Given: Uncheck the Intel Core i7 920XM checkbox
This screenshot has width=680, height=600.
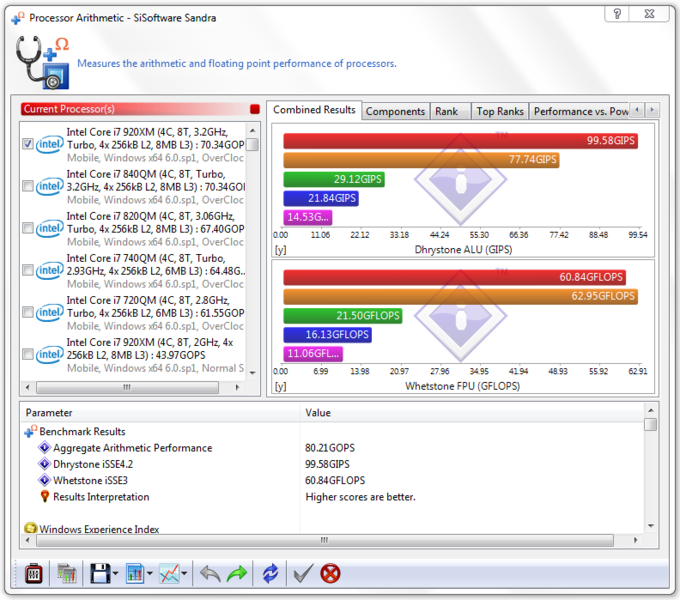Looking at the screenshot, I should click(x=28, y=143).
